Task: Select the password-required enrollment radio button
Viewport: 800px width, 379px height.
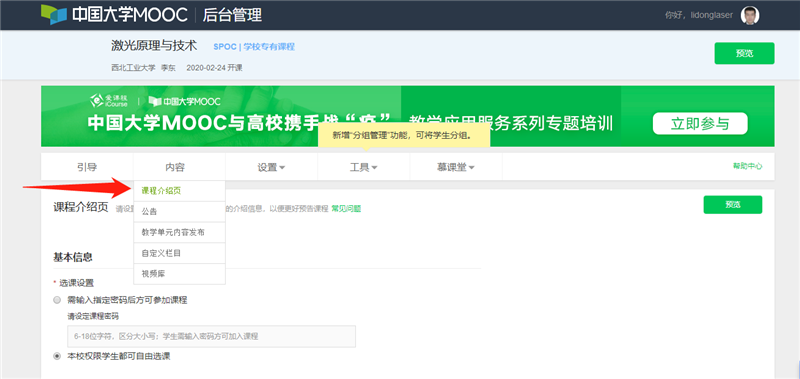Action: [x=57, y=300]
